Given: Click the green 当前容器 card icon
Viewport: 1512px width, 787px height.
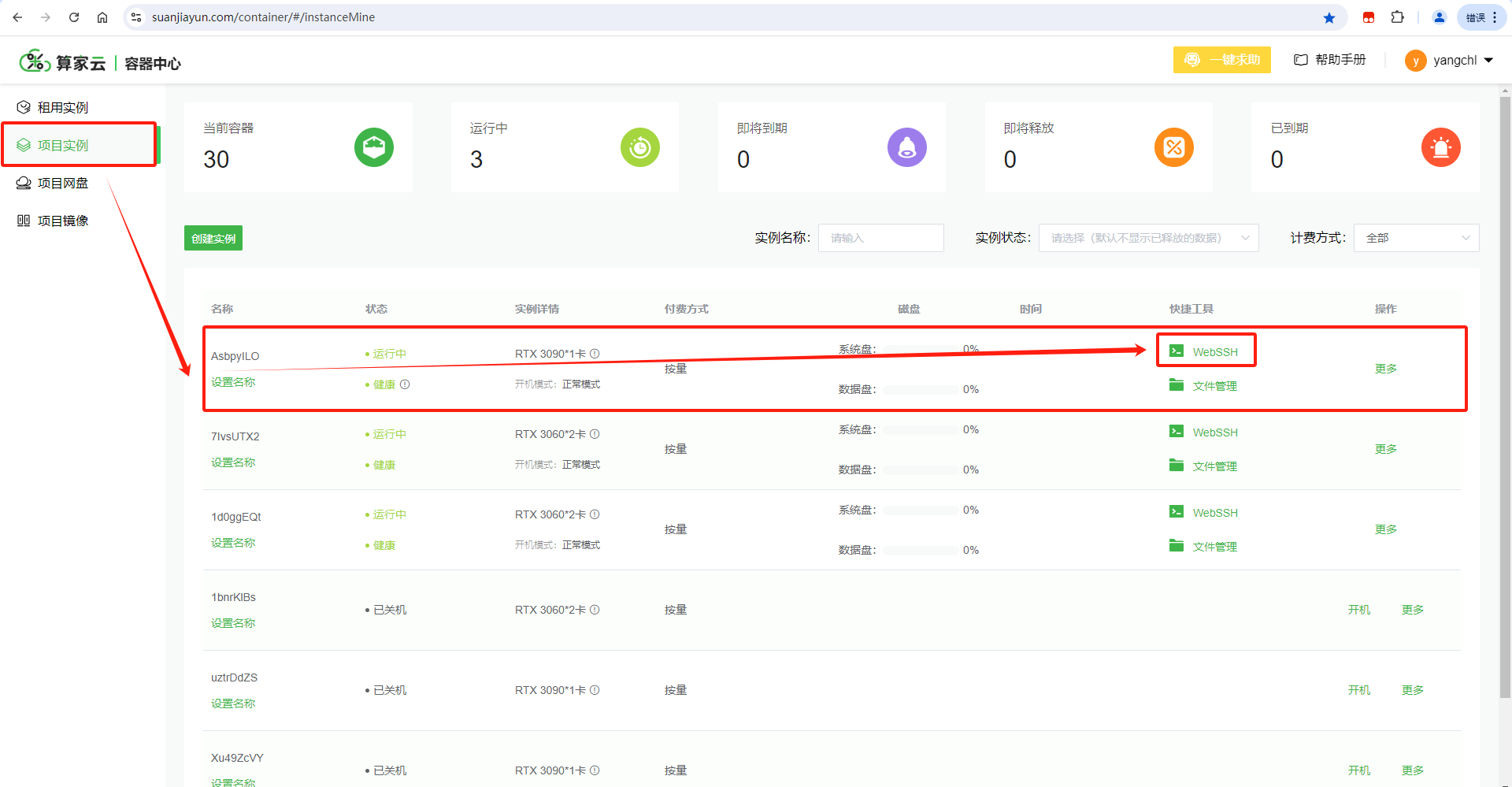Looking at the screenshot, I should 373,147.
